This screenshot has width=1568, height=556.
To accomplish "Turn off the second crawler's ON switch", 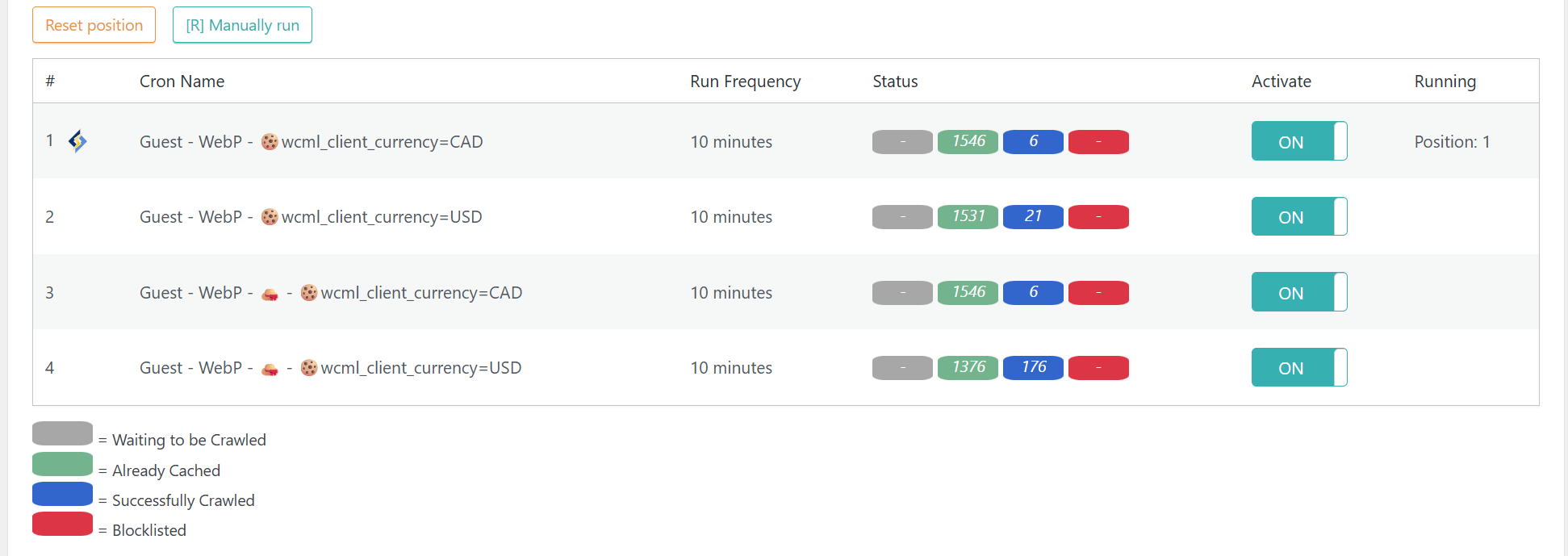I will pyautogui.click(x=1298, y=217).
